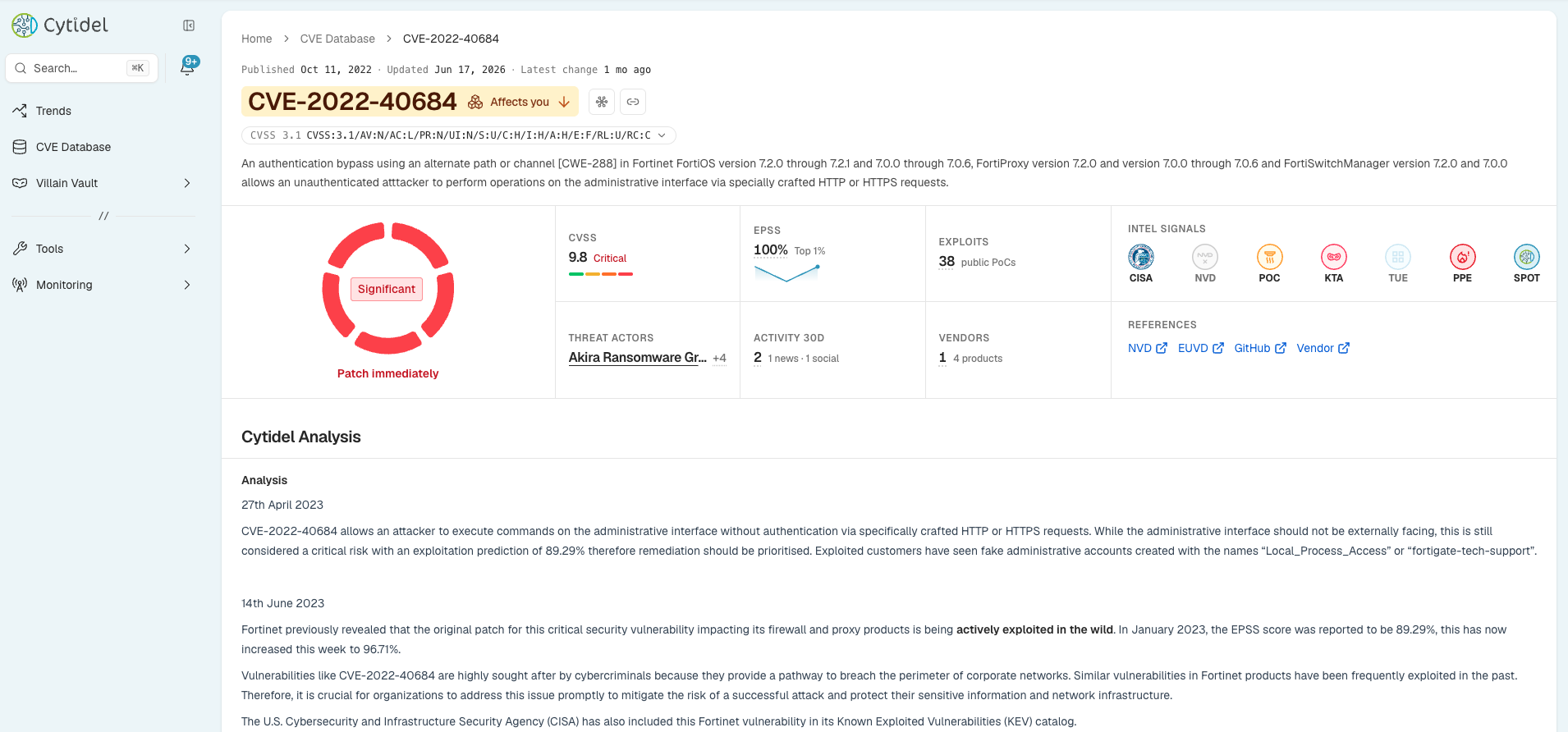The image size is (1568, 732).
Task: Click the SPOT intel signal icon
Action: click(x=1527, y=257)
